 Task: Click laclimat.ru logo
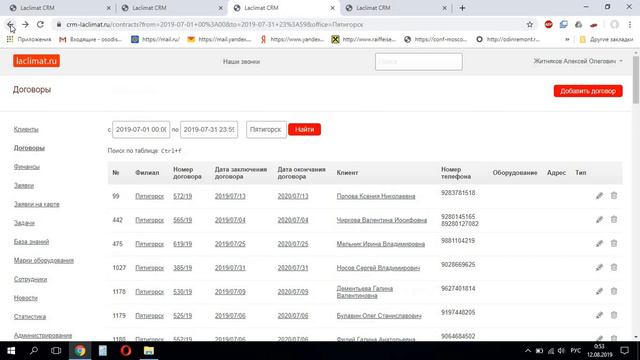pyautogui.click(x=36, y=61)
